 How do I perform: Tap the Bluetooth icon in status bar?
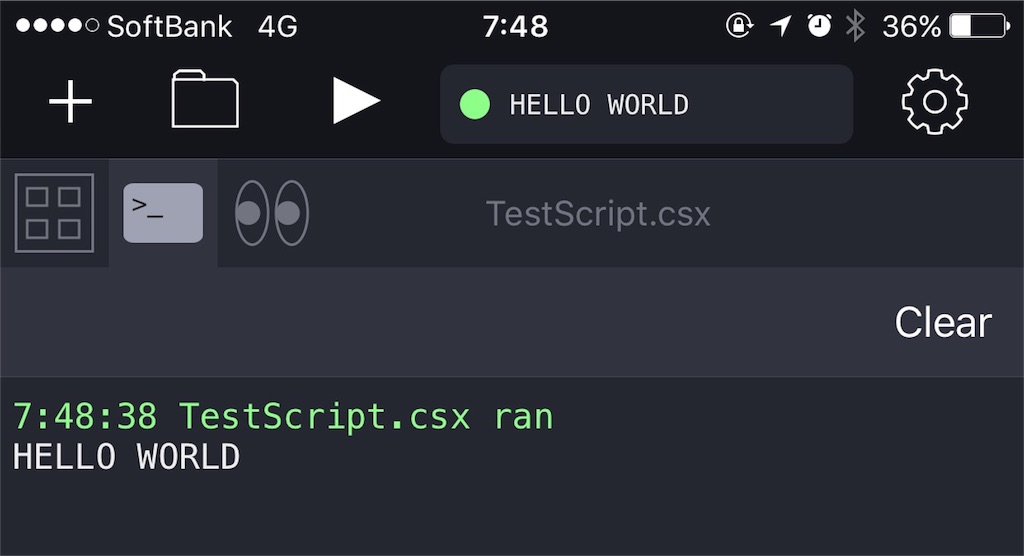pyautogui.click(x=855, y=26)
